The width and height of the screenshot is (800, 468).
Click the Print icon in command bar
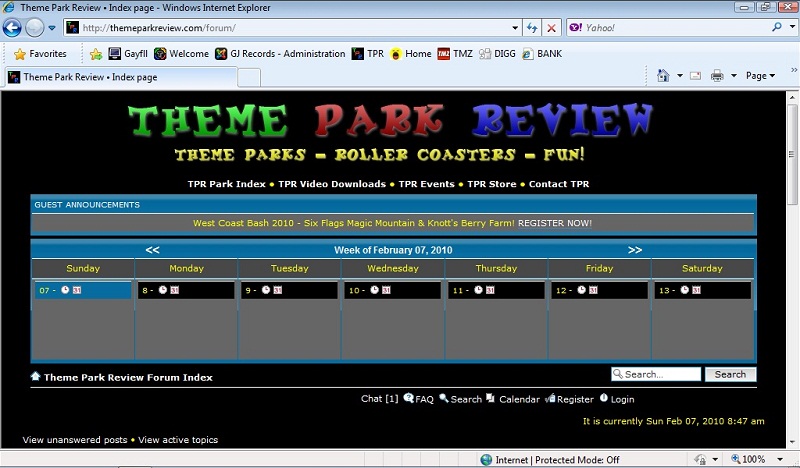coord(717,76)
